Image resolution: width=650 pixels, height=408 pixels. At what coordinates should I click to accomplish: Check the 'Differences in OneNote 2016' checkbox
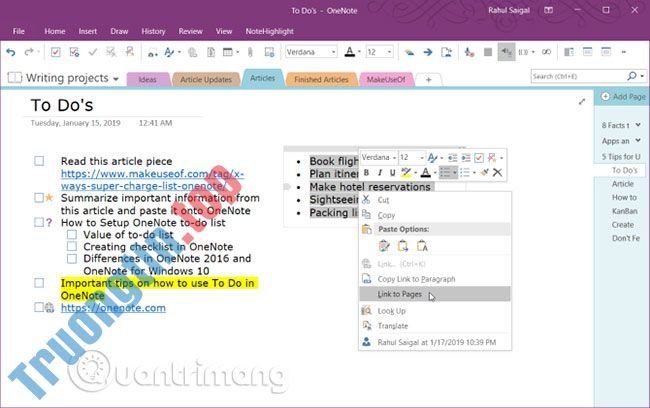72,259
